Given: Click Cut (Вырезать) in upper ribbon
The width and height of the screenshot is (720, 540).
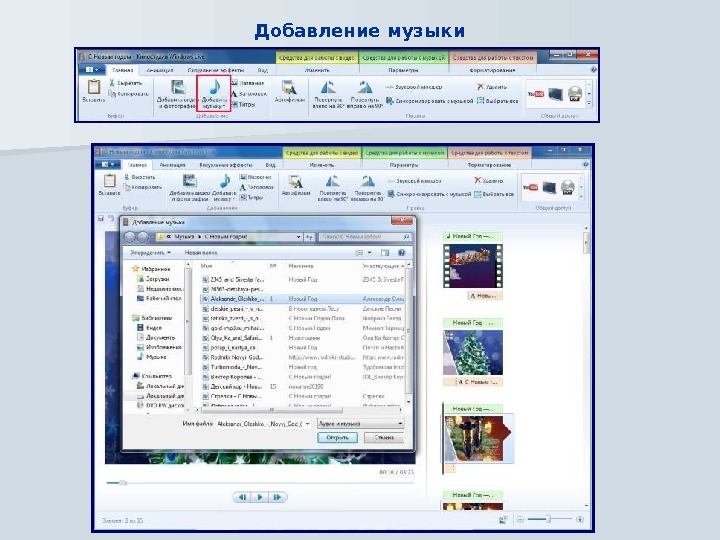Looking at the screenshot, I should coord(126,83).
